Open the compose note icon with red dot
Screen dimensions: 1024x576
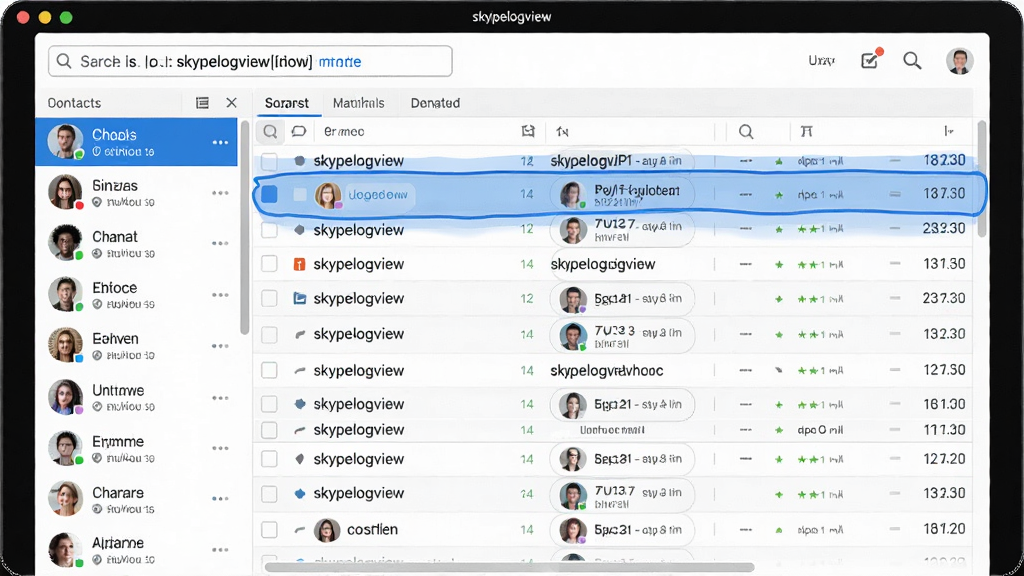click(871, 60)
